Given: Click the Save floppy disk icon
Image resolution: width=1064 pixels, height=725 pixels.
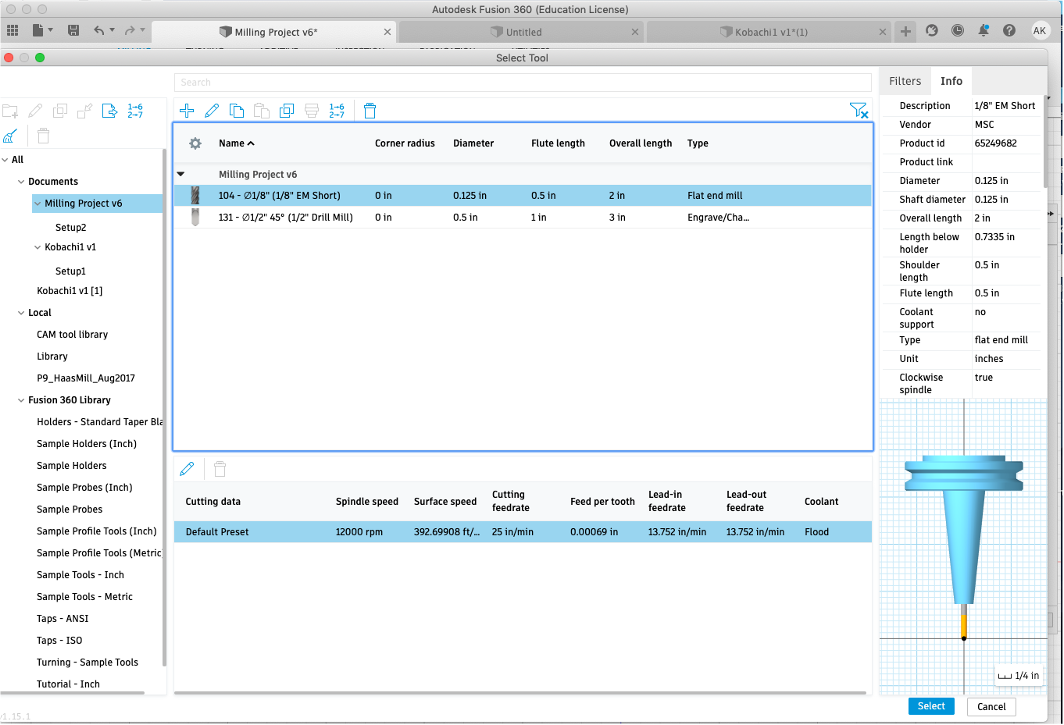Looking at the screenshot, I should 73,31.
